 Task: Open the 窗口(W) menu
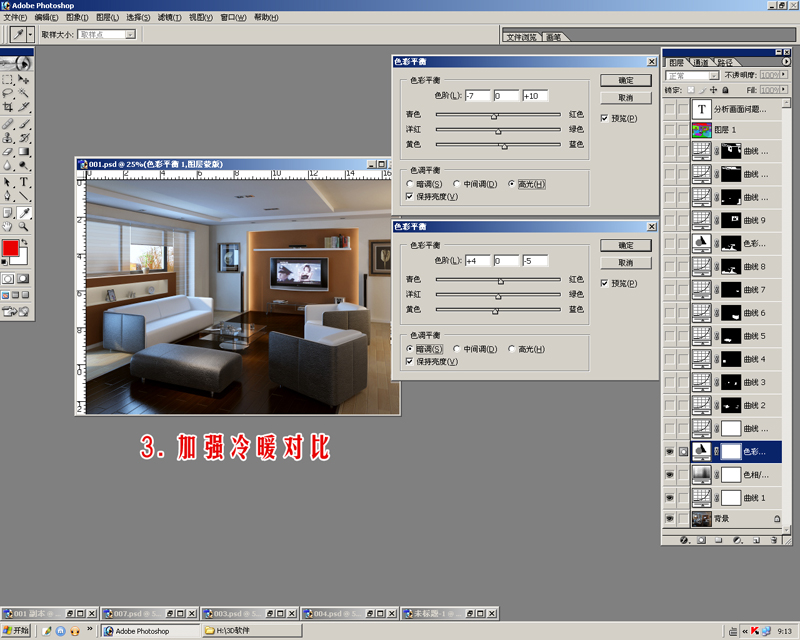point(233,17)
